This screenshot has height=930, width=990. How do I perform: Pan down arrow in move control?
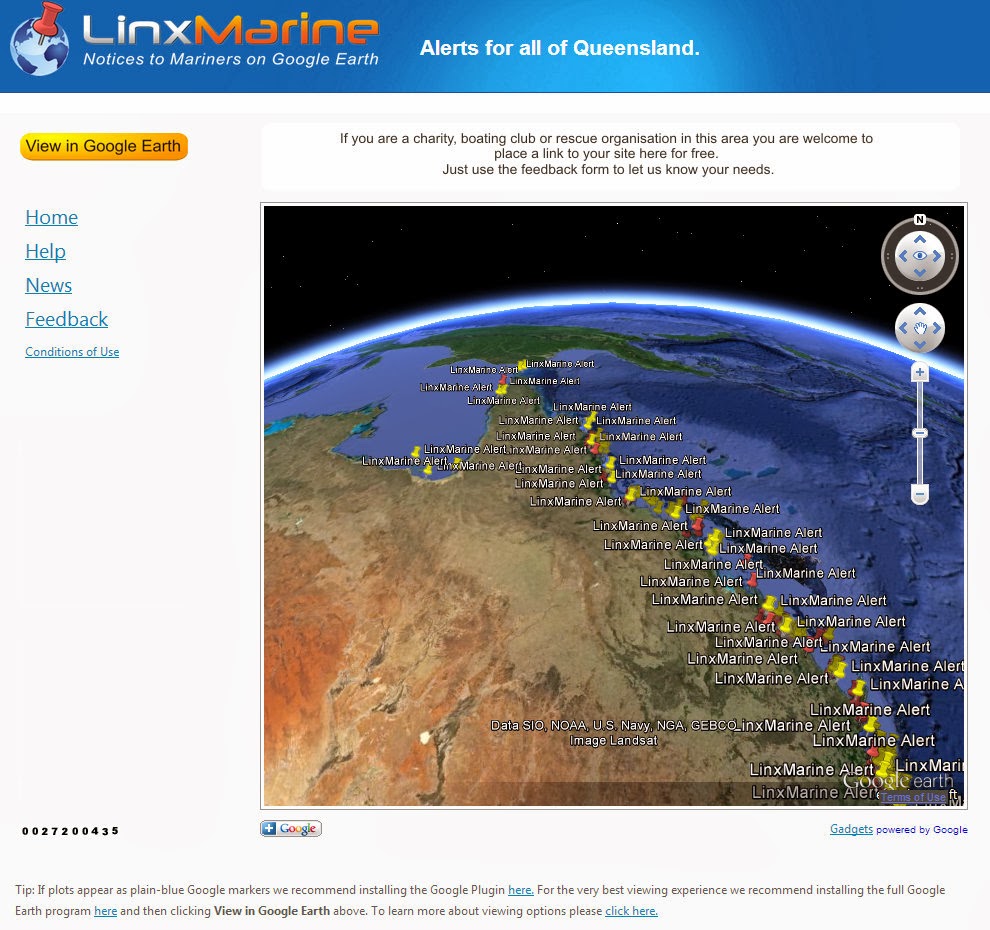919,345
